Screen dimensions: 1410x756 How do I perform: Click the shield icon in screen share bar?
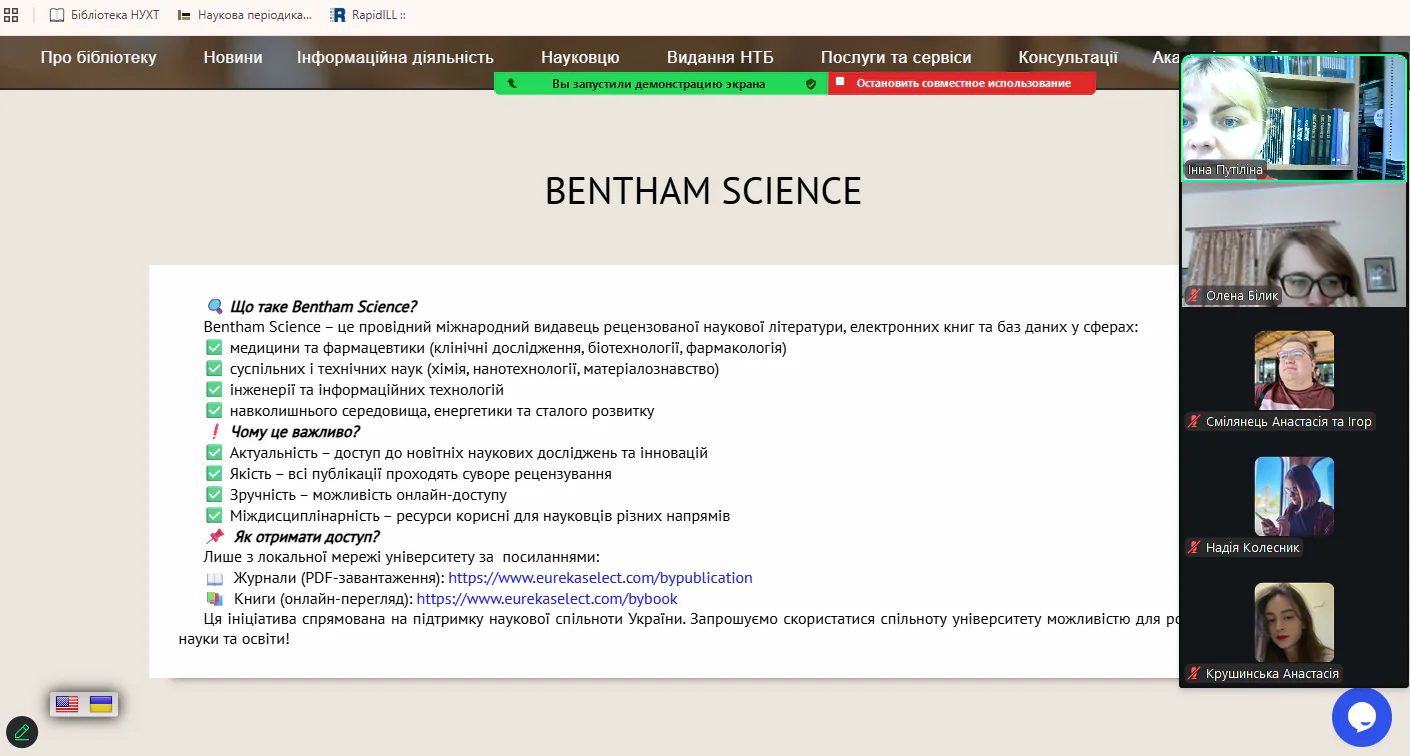click(811, 84)
